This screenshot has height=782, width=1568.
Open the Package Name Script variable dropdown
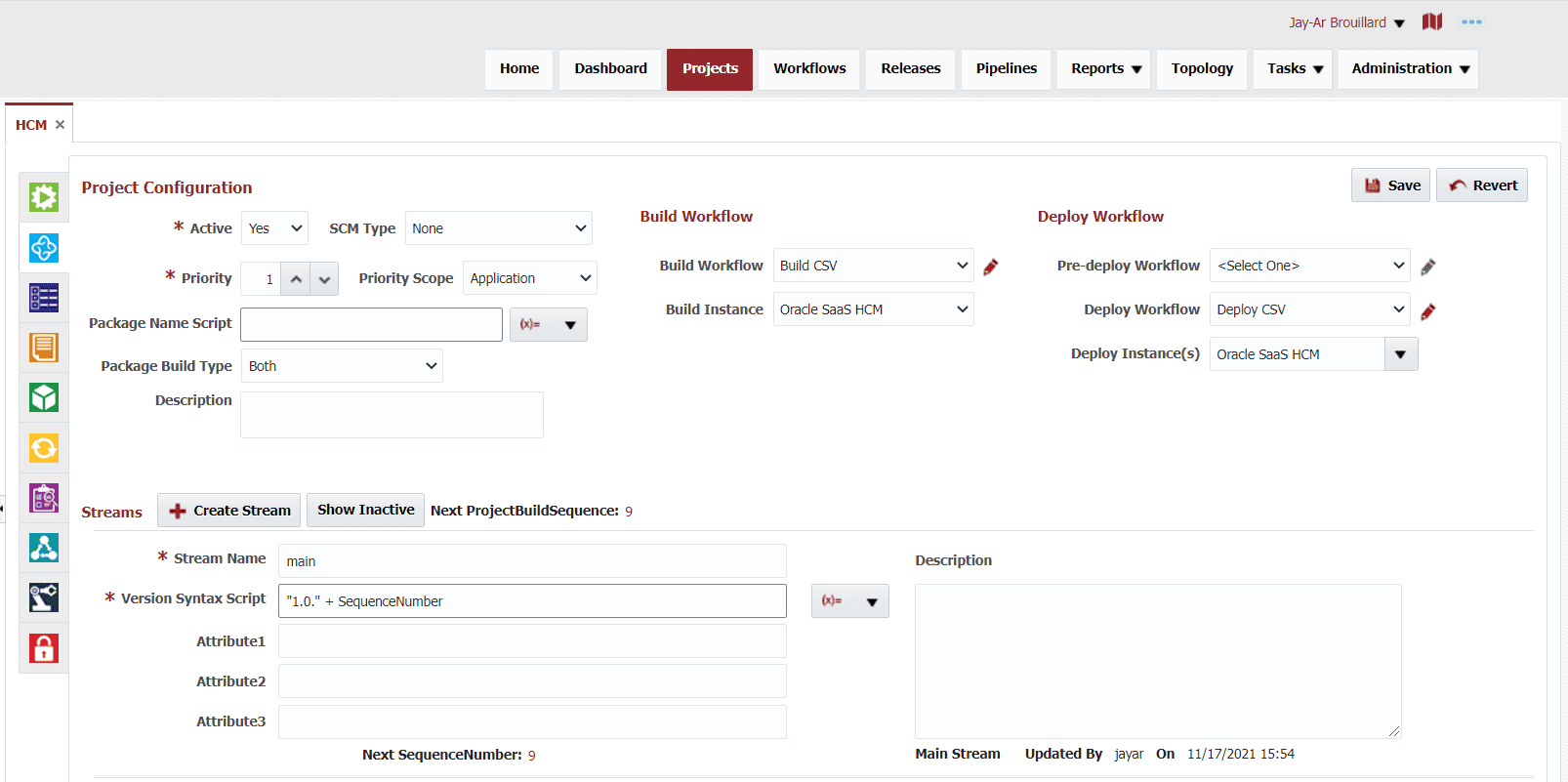click(549, 325)
